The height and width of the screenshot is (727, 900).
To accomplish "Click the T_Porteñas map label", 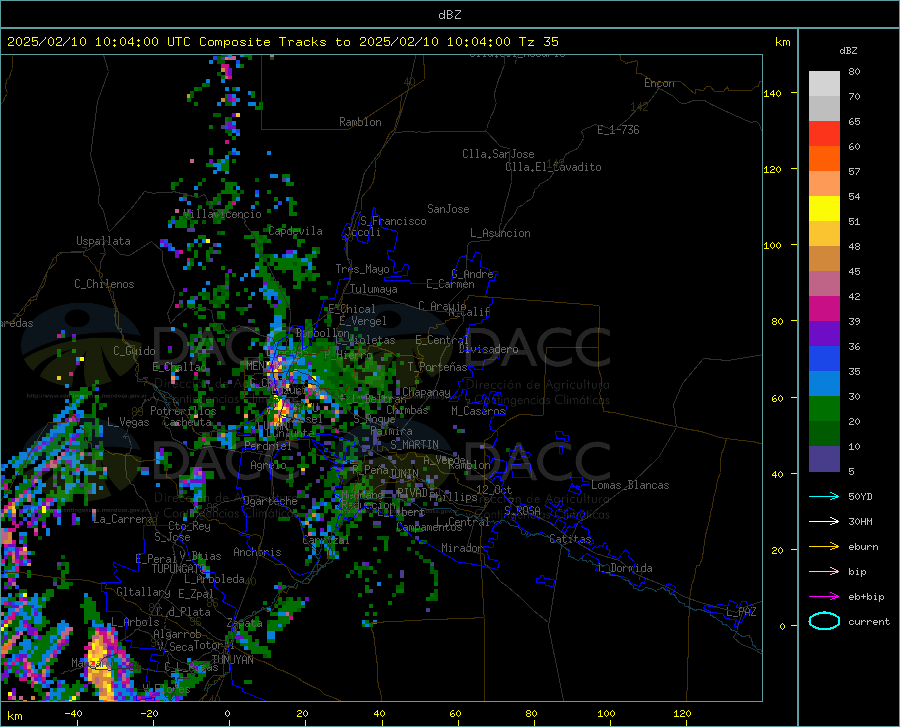I will tap(437, 367).
